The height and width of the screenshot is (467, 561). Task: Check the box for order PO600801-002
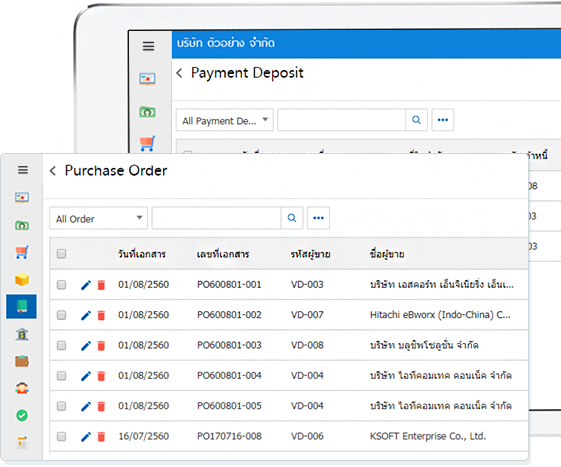click(x=62, y=315)
